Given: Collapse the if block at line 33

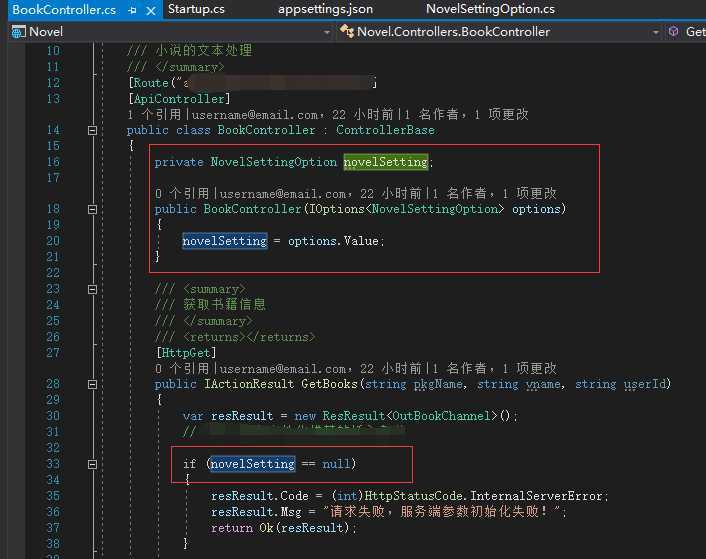Looking at the screenshot, I should 92,464.
